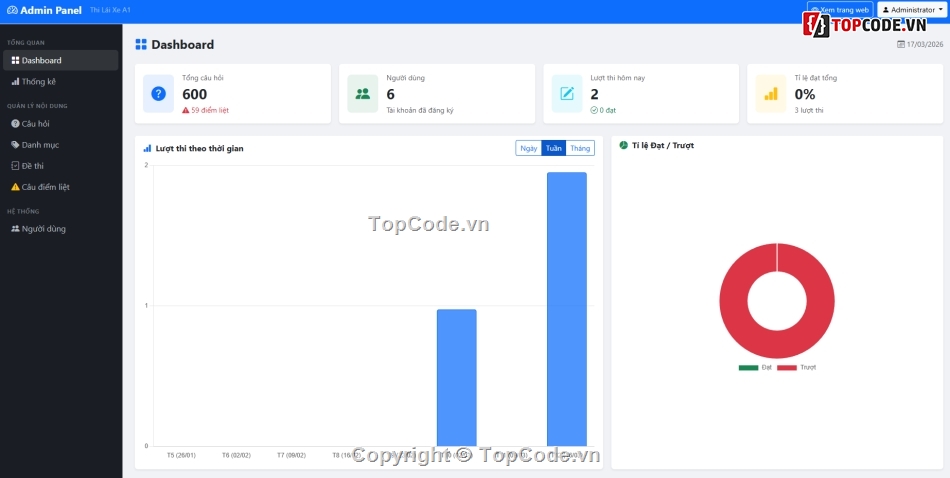This screenshot has width=950, height=478.
Task: Select the Tuần chart range
Action: tap(553, 148)
